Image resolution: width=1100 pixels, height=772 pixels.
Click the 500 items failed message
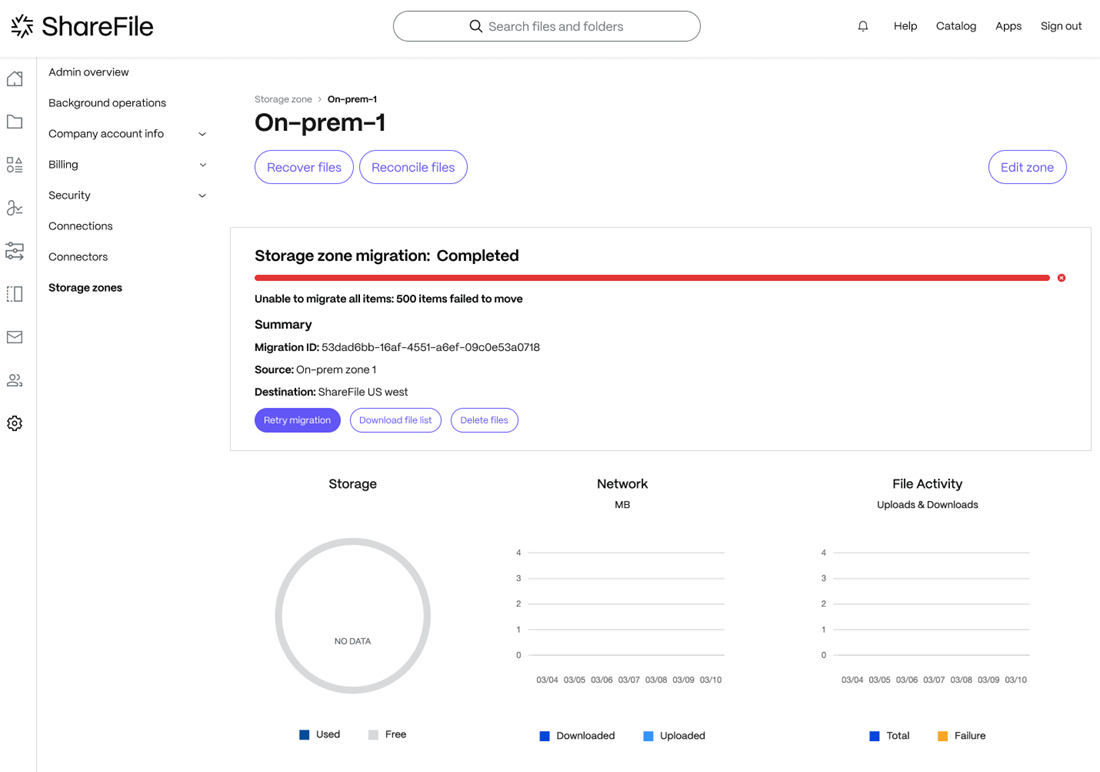389,299
